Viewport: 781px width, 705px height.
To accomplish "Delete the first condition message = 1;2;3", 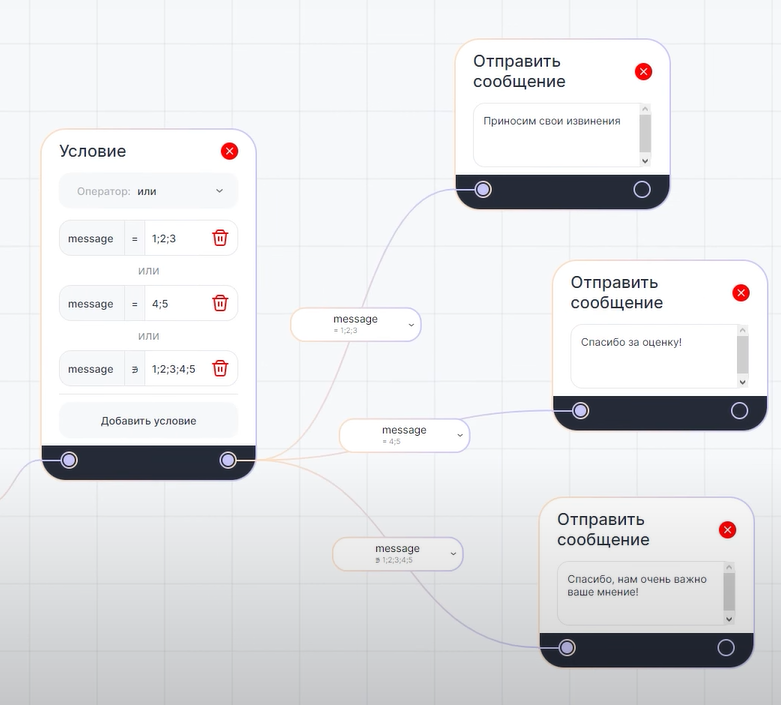I will (220, 238).
